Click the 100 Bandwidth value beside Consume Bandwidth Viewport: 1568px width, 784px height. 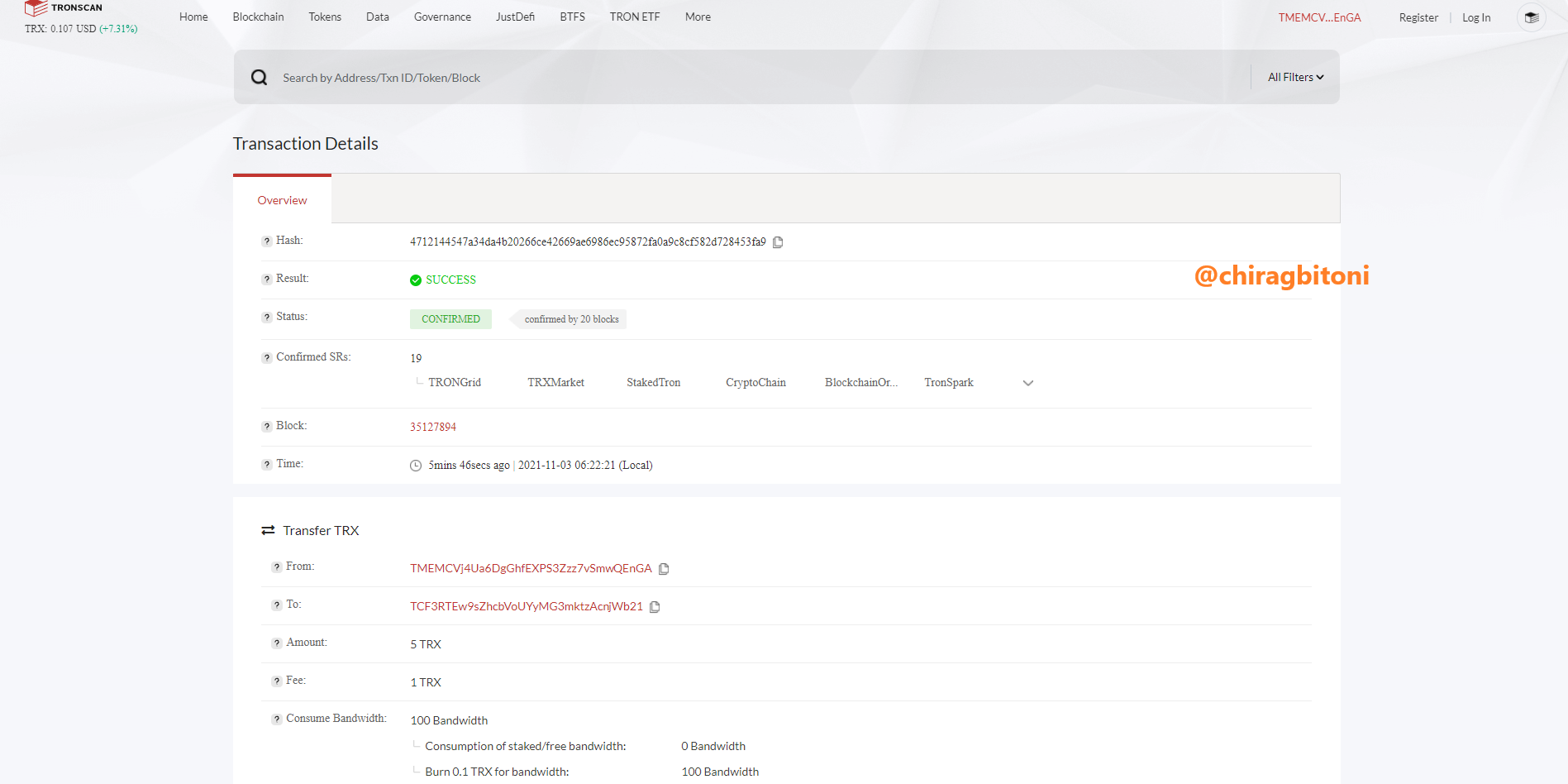449,720
